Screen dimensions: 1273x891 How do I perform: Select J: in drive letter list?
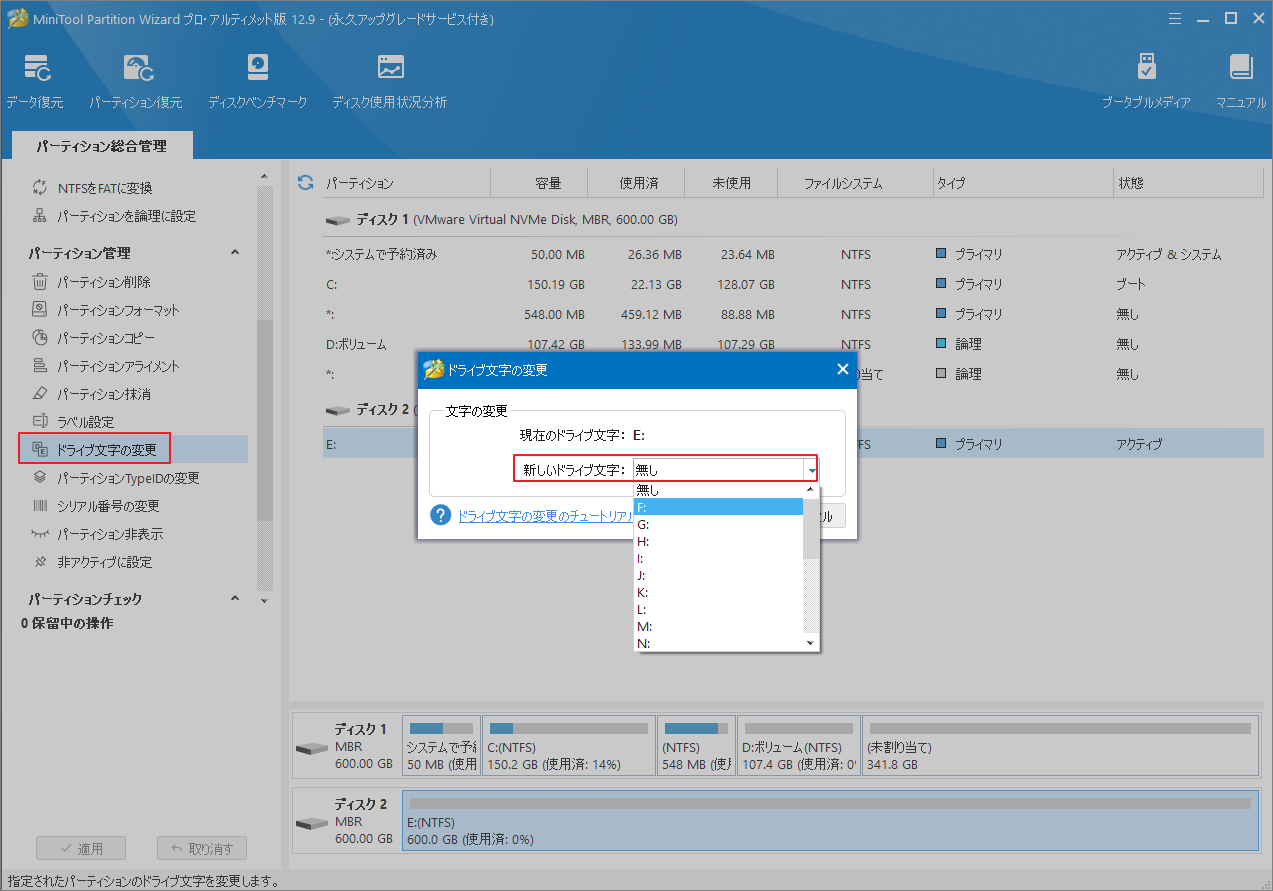click(x=718, y=575)
